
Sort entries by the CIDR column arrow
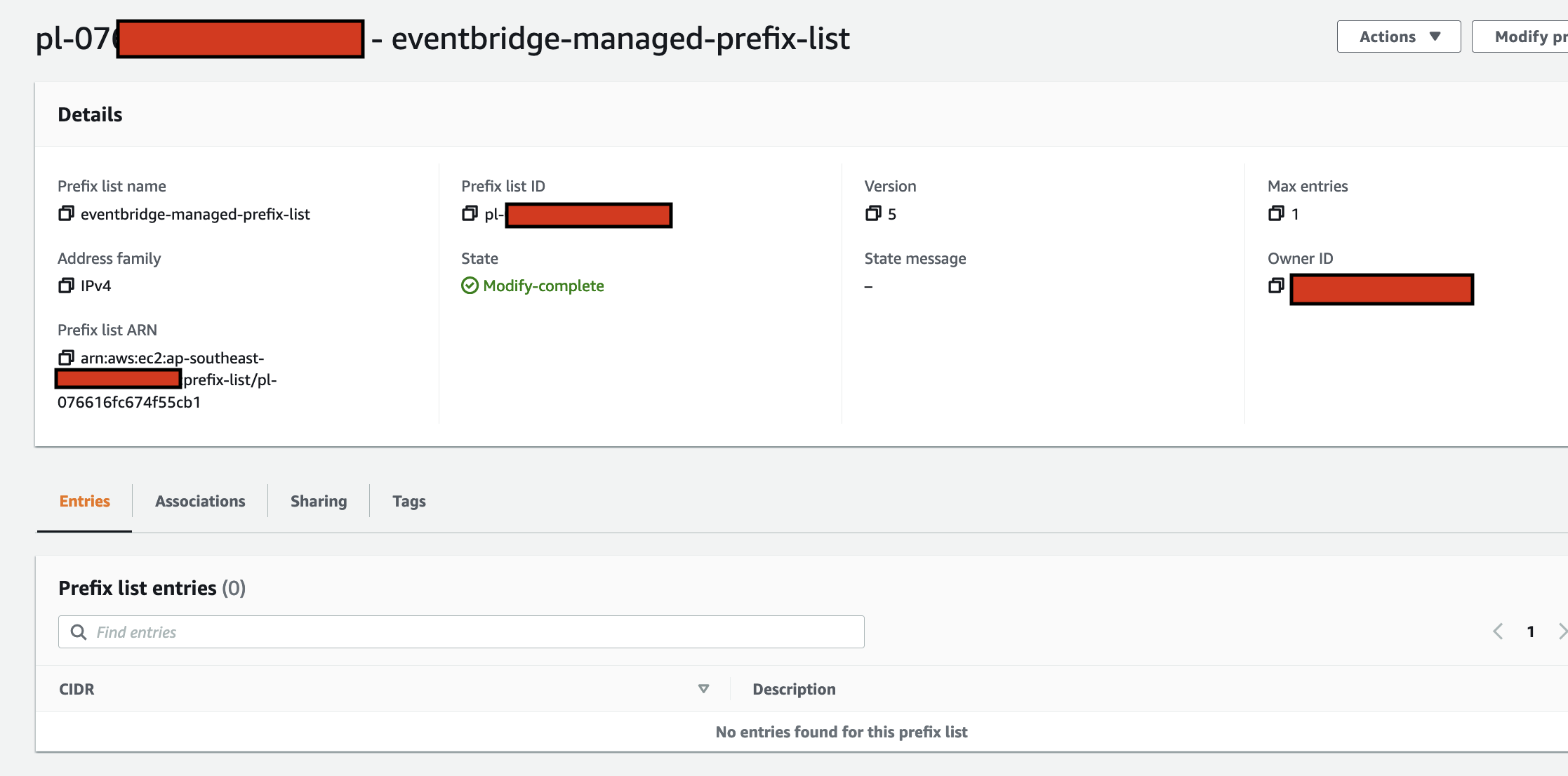click(703, 689)
